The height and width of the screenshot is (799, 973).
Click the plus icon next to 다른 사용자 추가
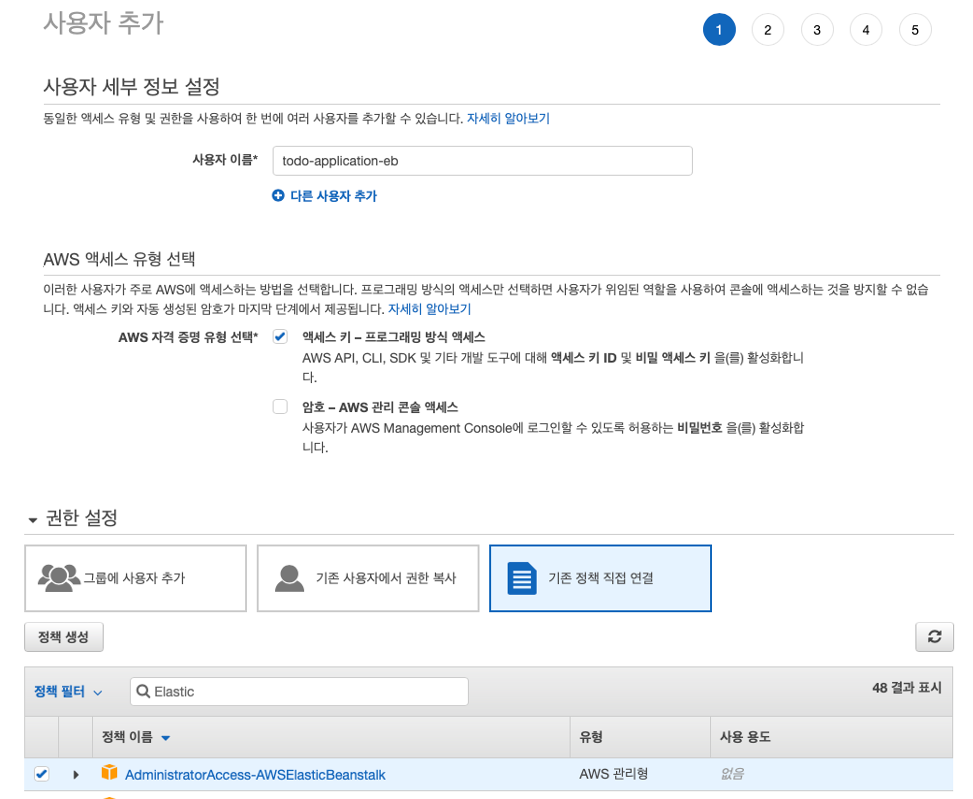point(278,195)
